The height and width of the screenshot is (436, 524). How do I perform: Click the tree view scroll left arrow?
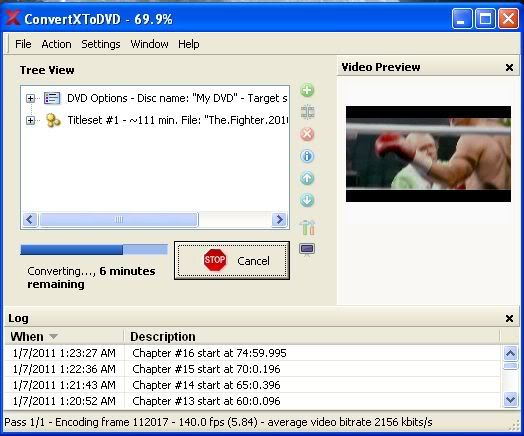coord(30,220)
